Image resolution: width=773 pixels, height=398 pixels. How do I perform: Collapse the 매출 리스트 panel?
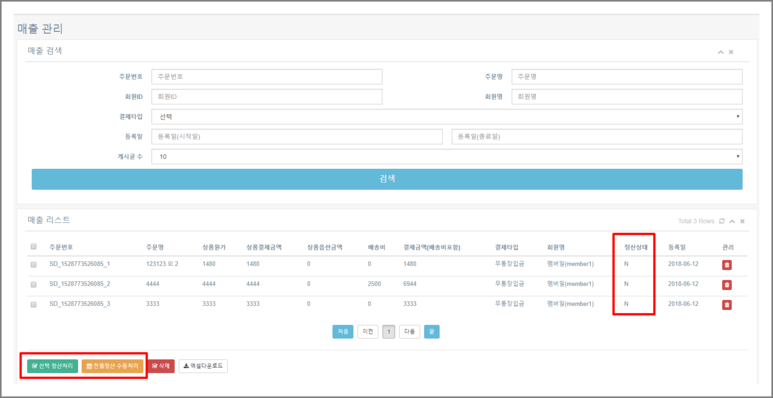732,221
